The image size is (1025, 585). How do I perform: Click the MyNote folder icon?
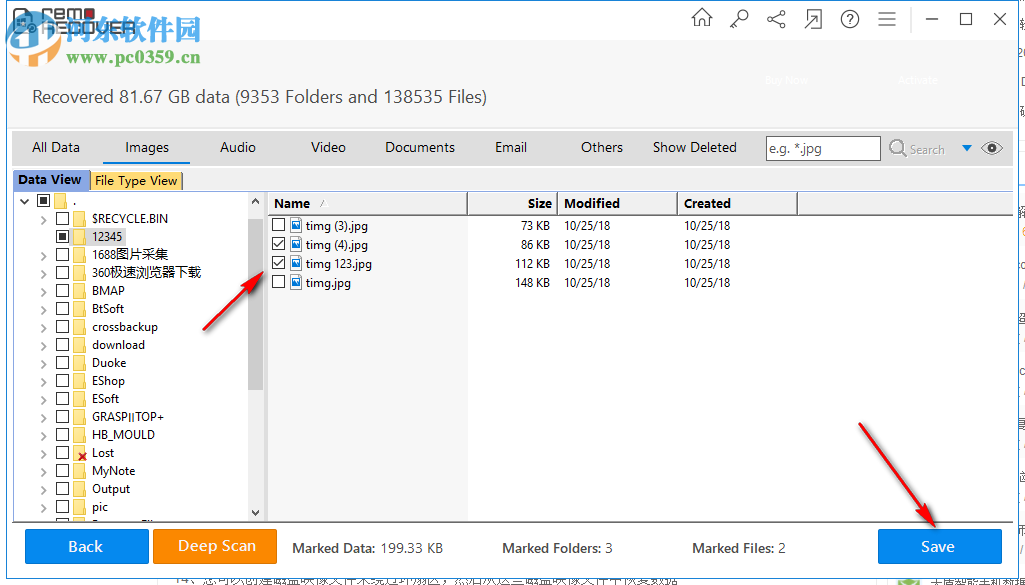pos(80,471)
